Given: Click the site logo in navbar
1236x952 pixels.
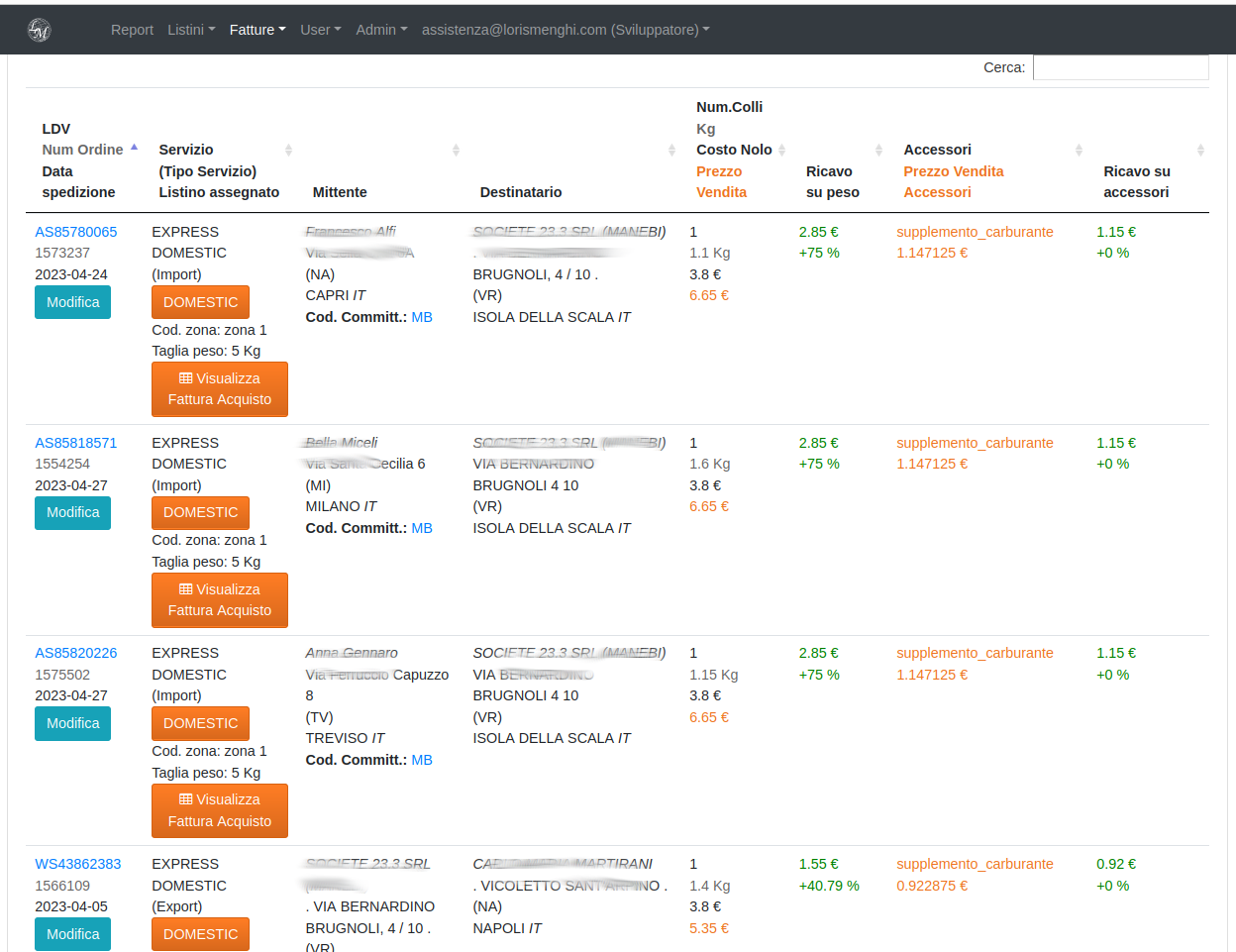Looking at the screenshot, I should click(40, 30).
